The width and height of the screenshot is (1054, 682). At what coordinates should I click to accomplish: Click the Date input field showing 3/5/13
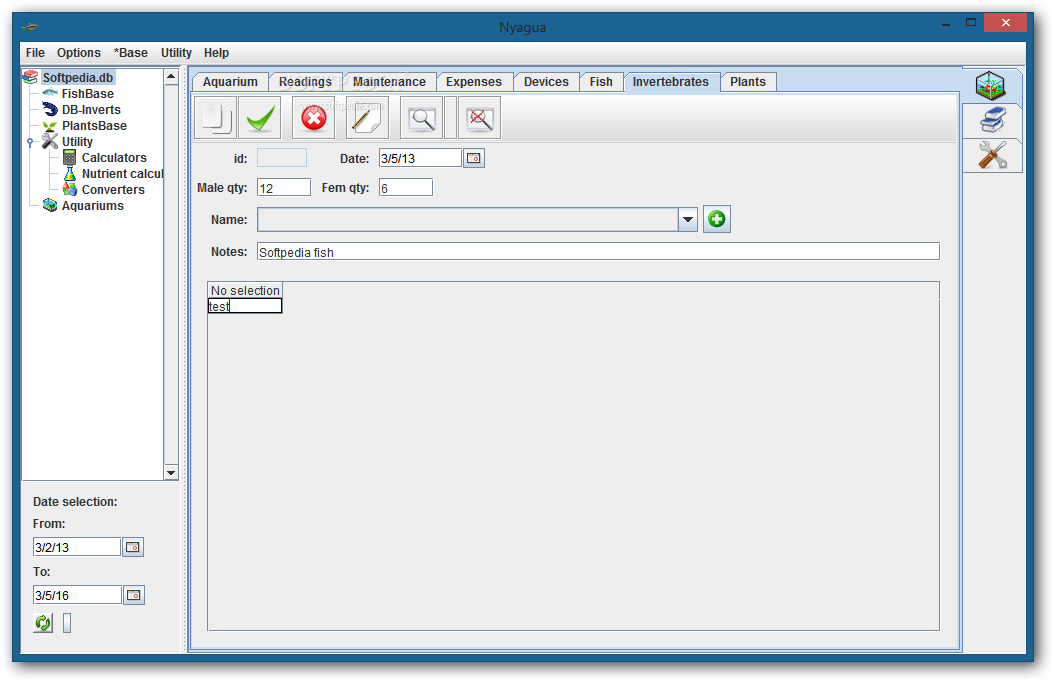(x=420, y=158)
